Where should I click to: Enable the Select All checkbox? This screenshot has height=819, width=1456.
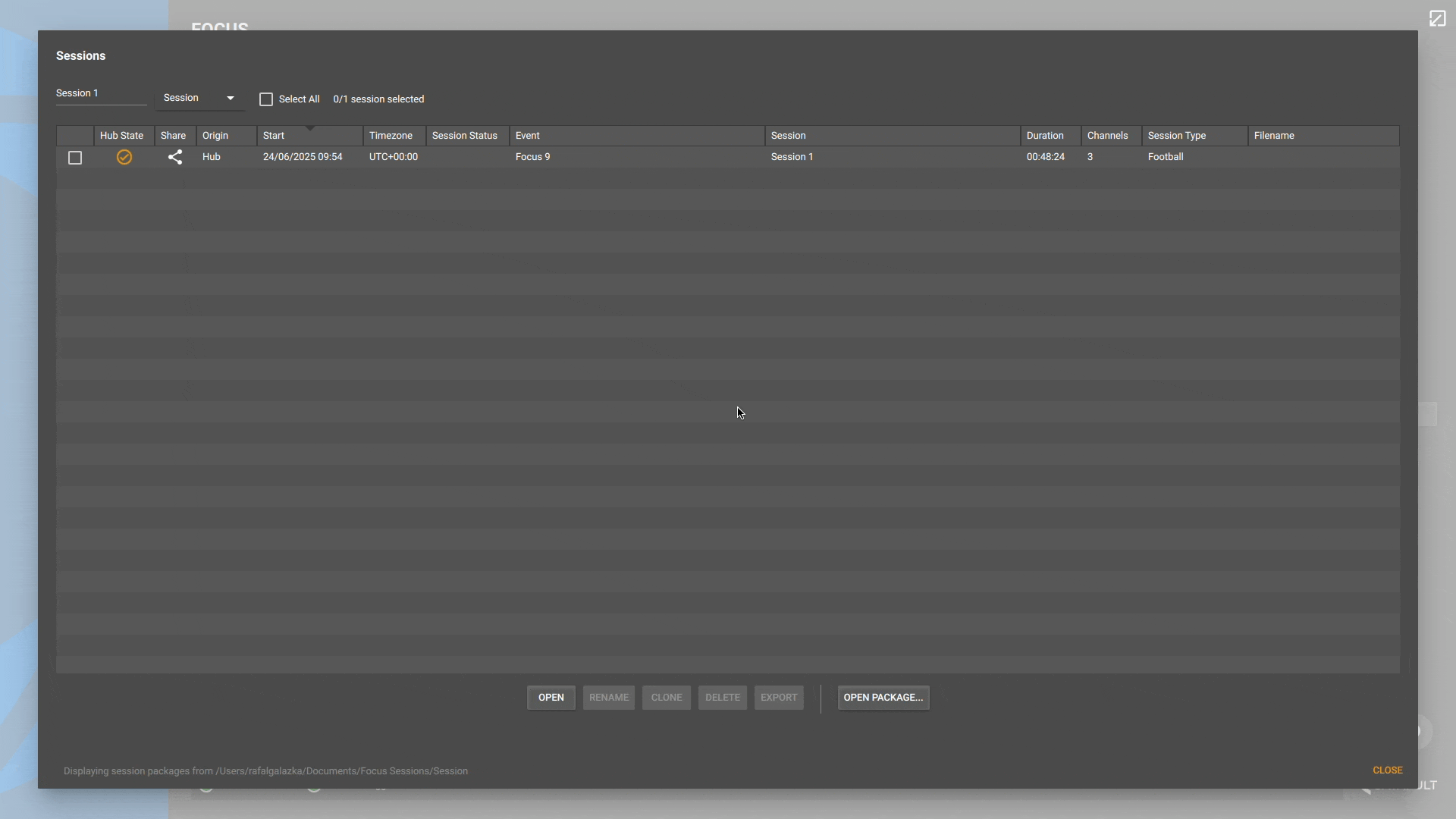tap(266, 99)
